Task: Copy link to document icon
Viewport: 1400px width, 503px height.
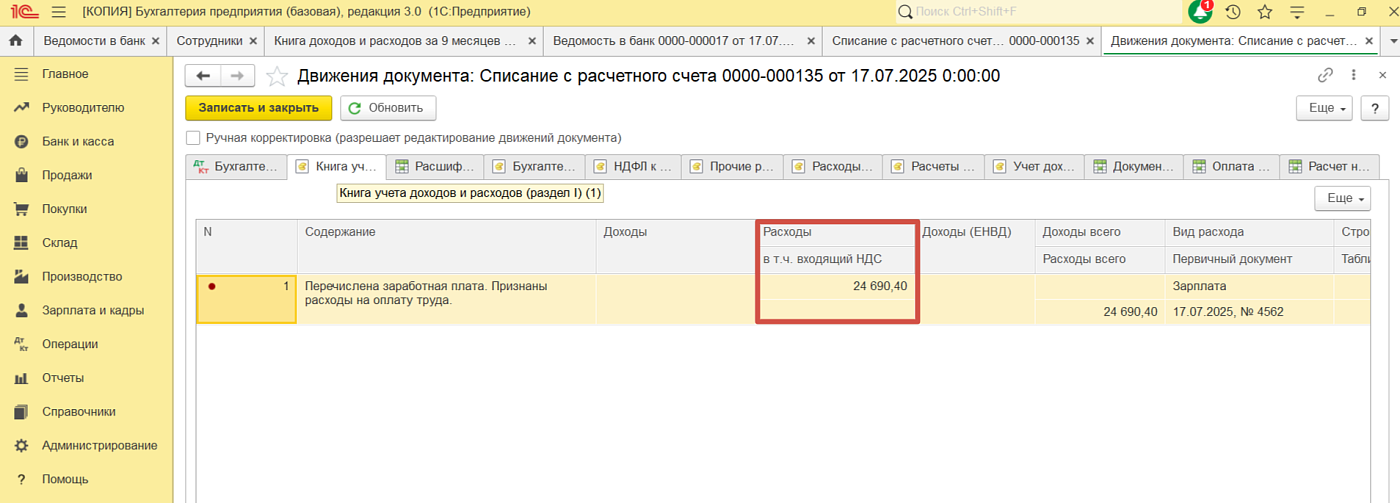Action: (x=1326, y=75)
